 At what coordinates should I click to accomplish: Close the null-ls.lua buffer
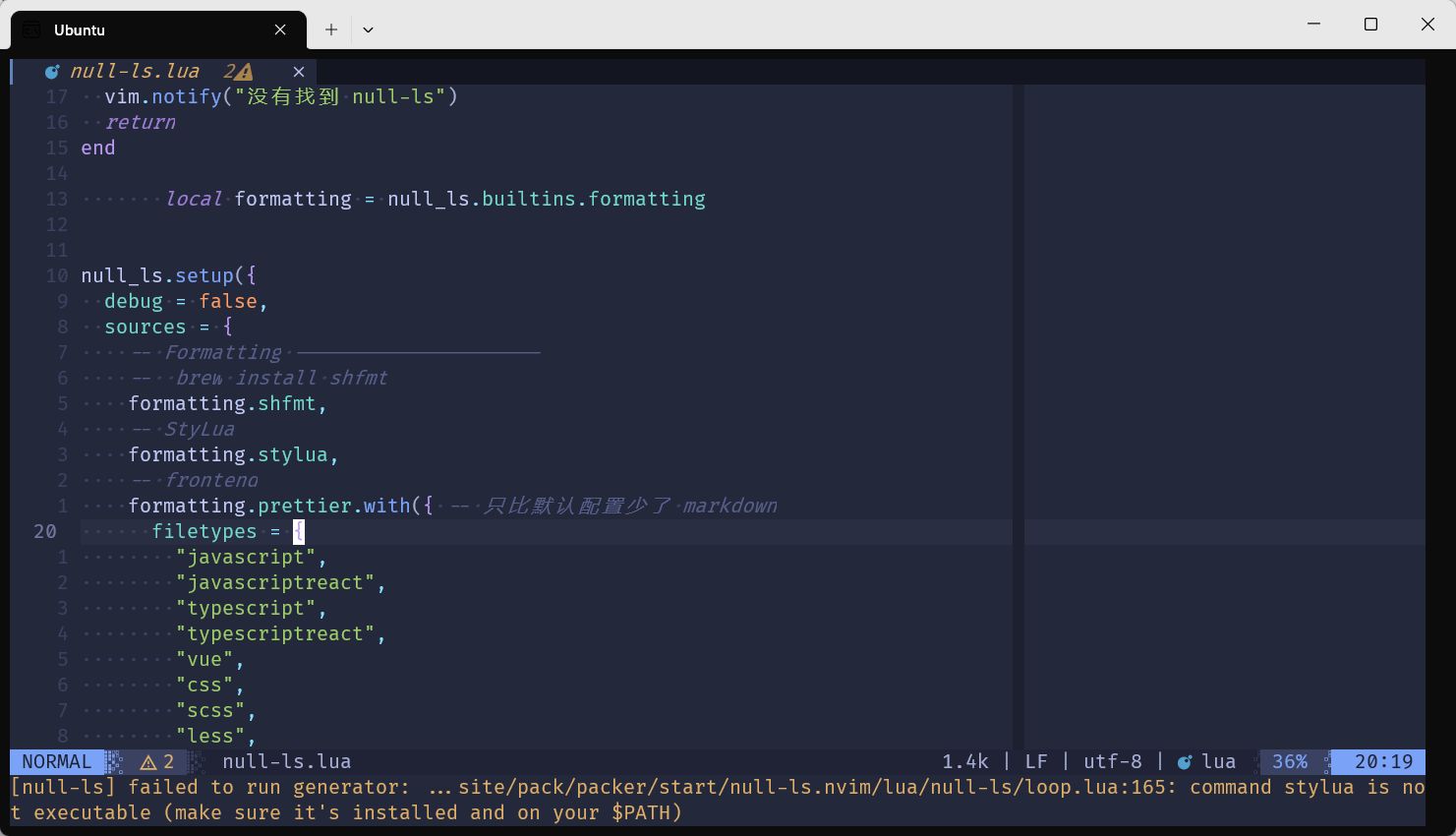coord(299,72)
